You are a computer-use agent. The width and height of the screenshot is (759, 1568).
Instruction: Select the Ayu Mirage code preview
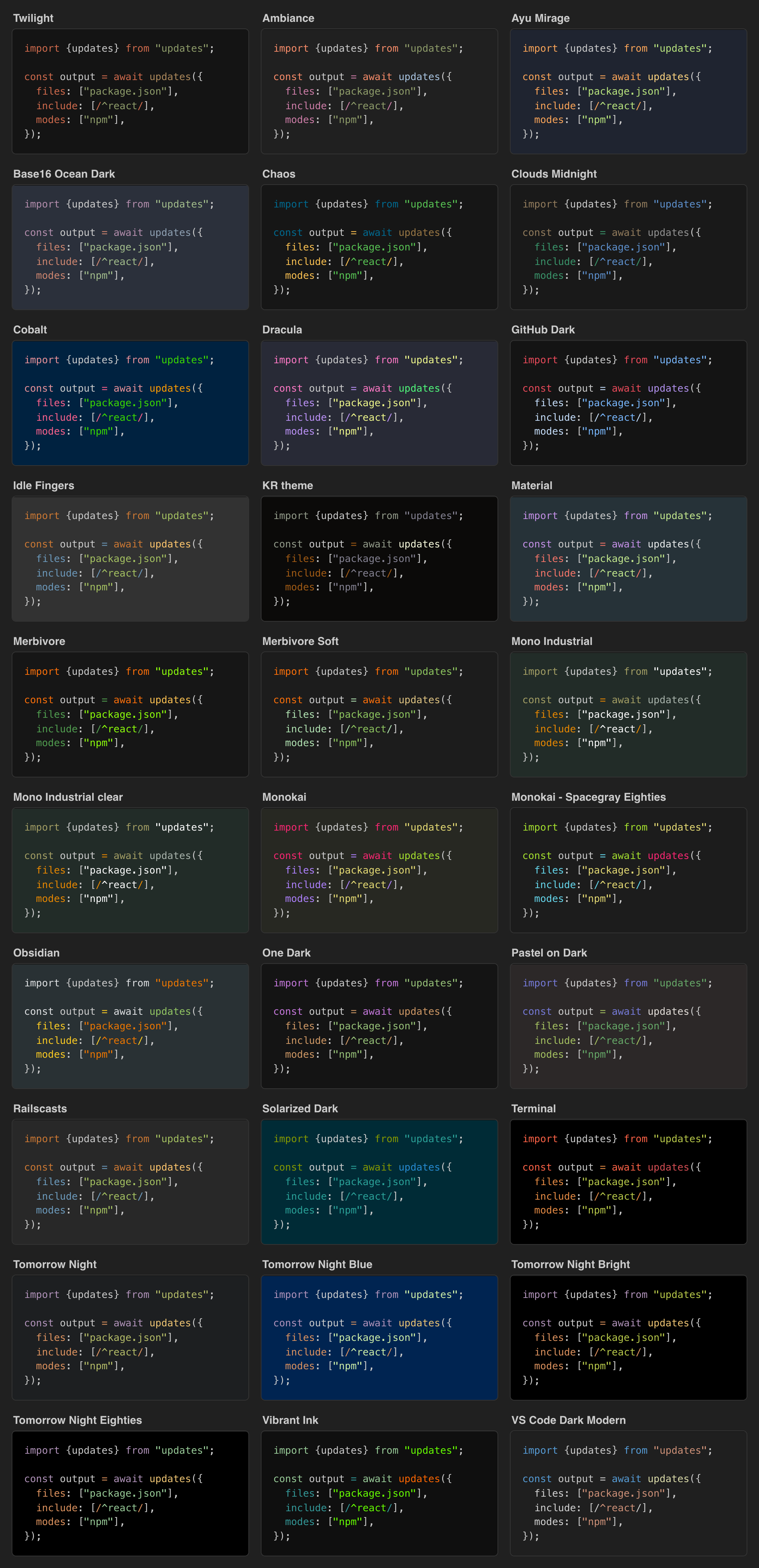point(629,91)
